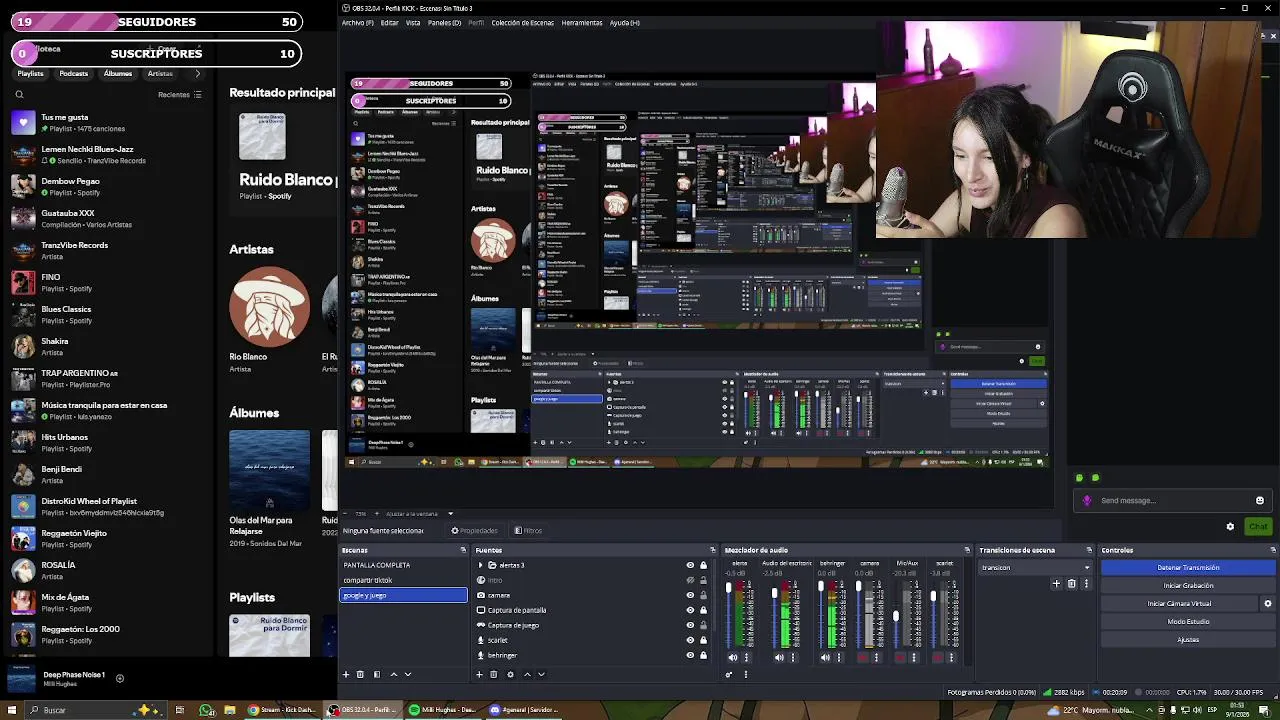Remove the source with the Fuentes trash icon
Image resolution: width=1280 pixels, height=720 pixels.
click(x=493, y=674)
